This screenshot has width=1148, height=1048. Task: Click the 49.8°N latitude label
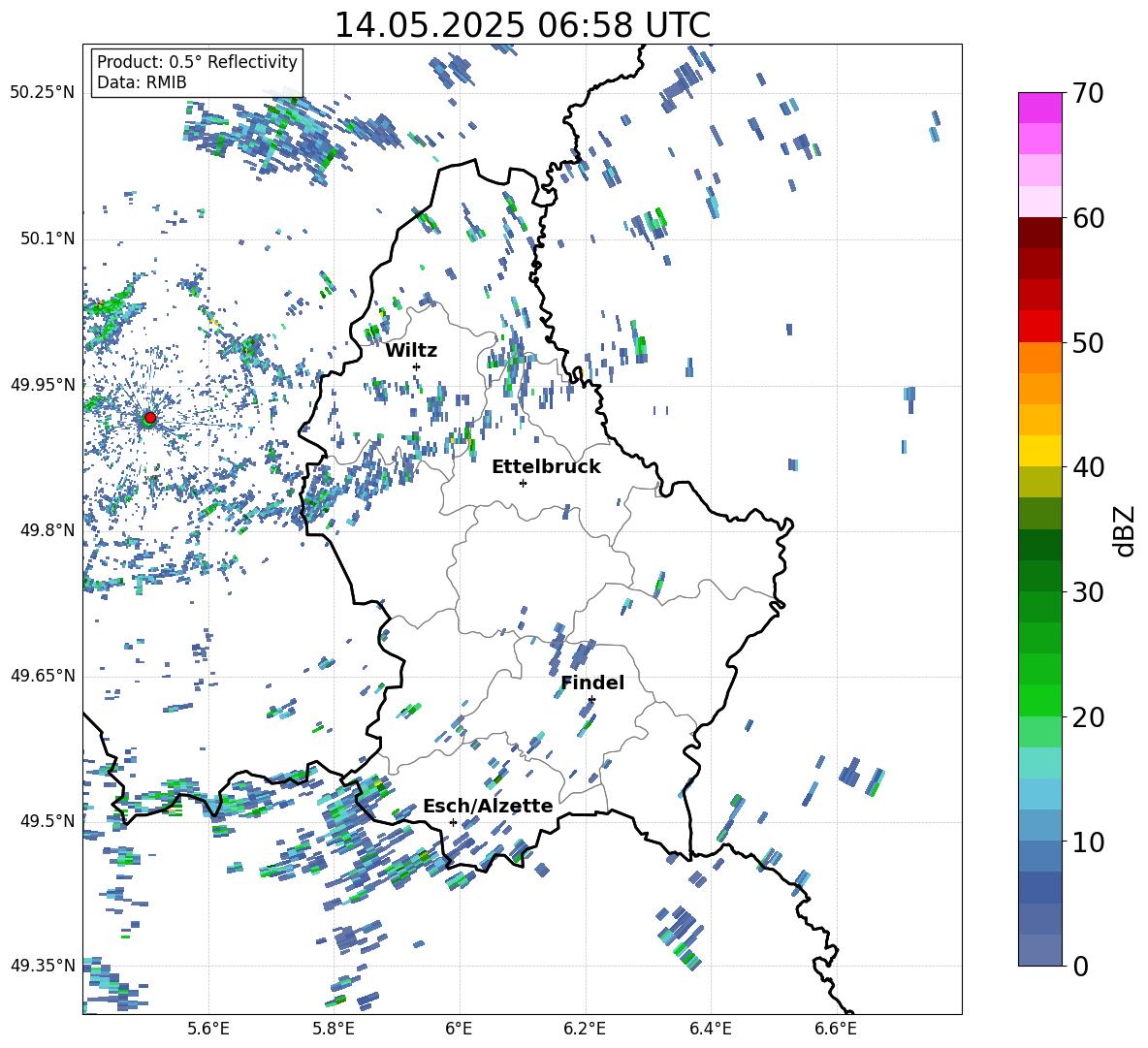48,530
